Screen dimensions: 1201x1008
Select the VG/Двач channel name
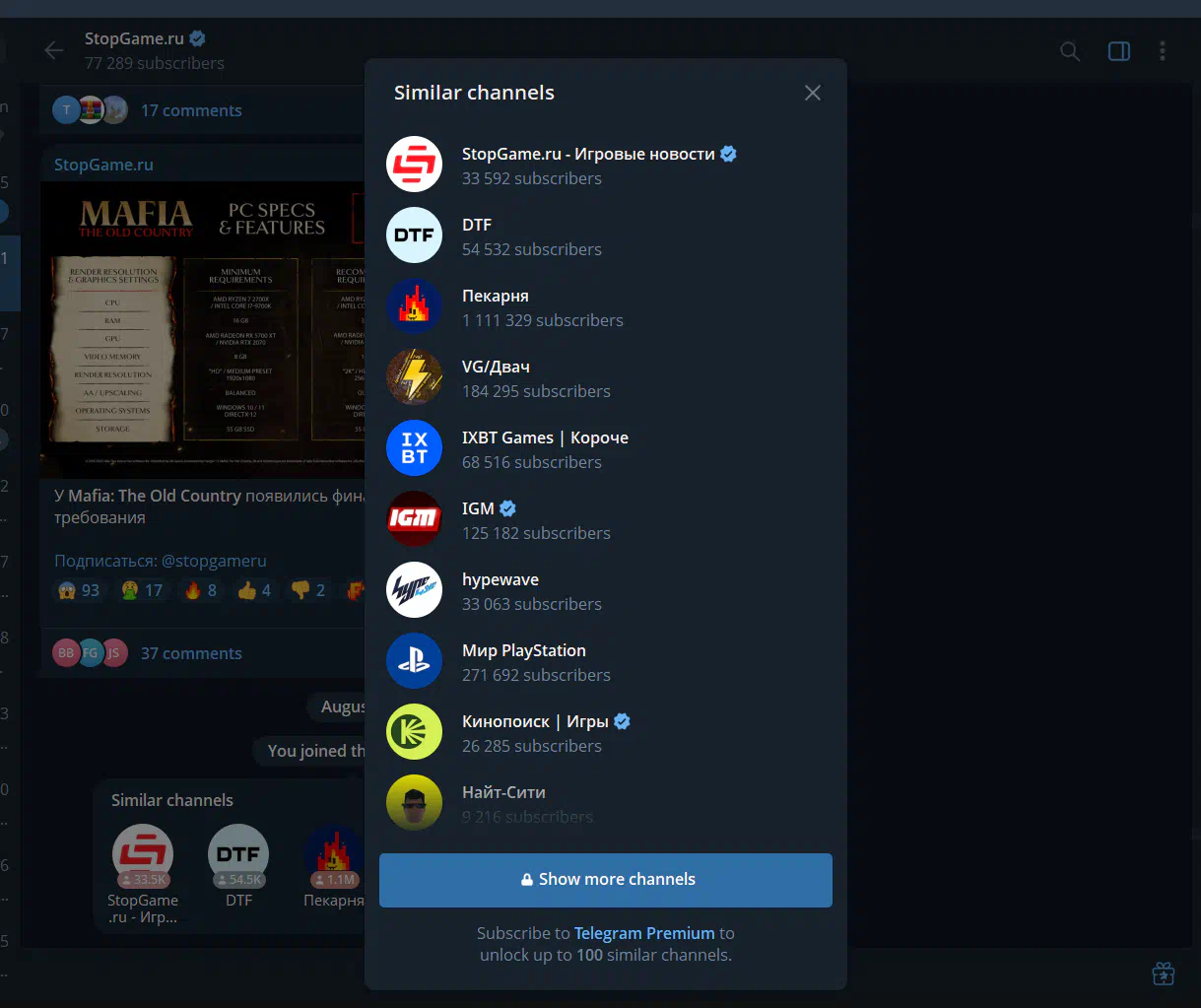pos(496,367)
